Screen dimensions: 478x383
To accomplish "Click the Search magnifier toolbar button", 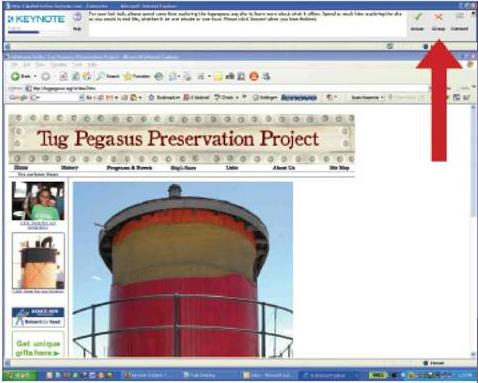I will point(108,76).
